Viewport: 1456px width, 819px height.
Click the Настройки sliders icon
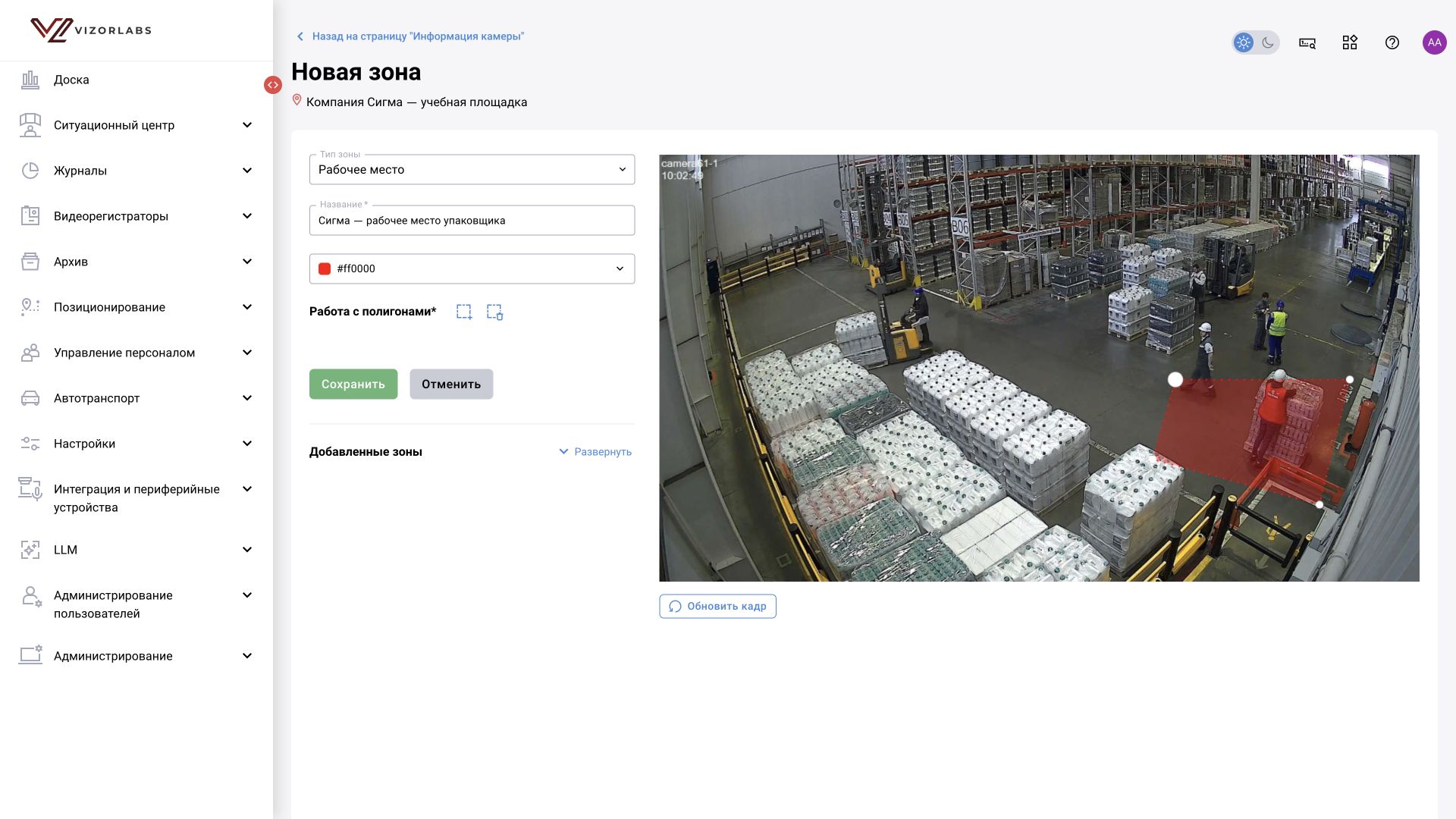[x=30, y=444]
